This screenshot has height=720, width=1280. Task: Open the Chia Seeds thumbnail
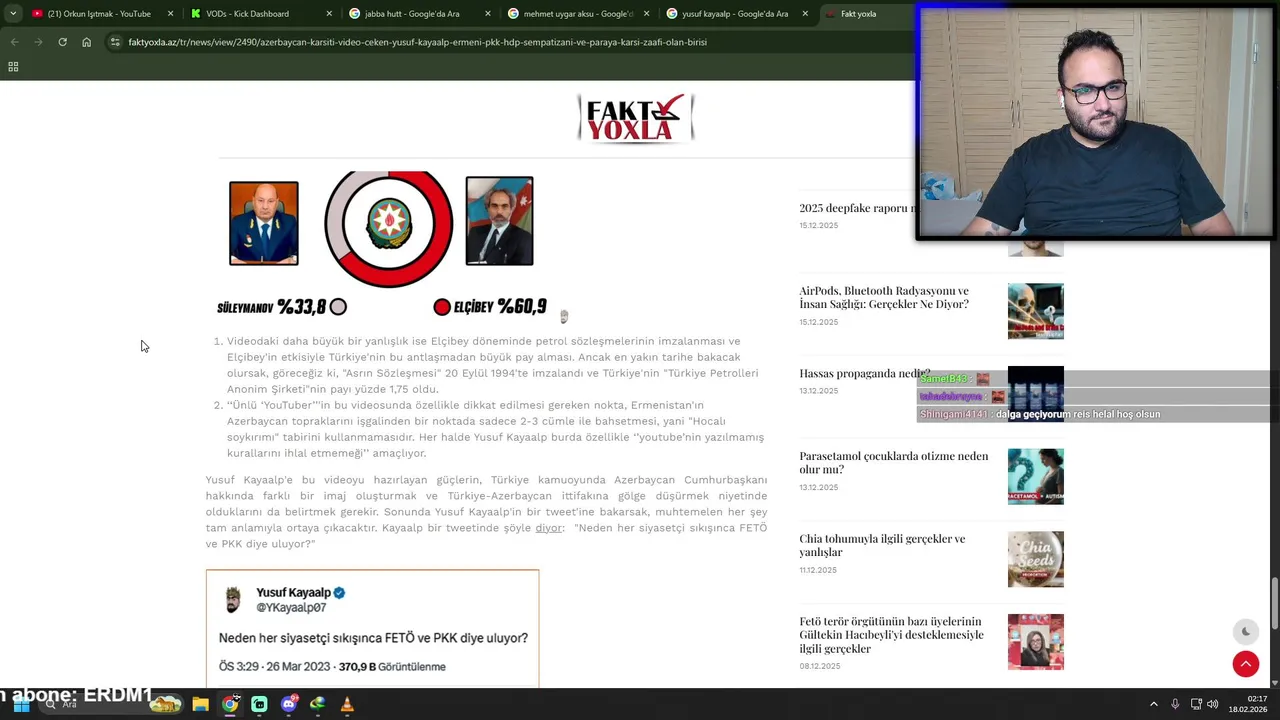[1036, 559]
